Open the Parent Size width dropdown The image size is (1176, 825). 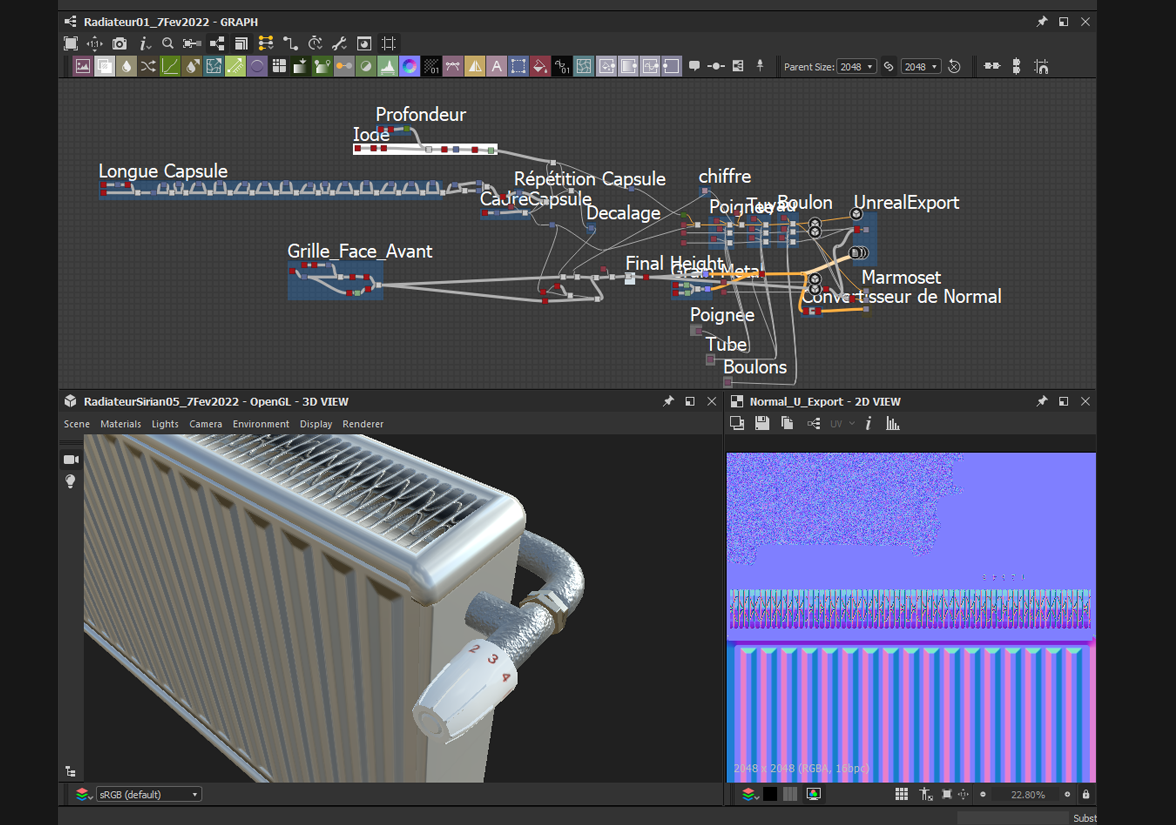coord(856,67)
